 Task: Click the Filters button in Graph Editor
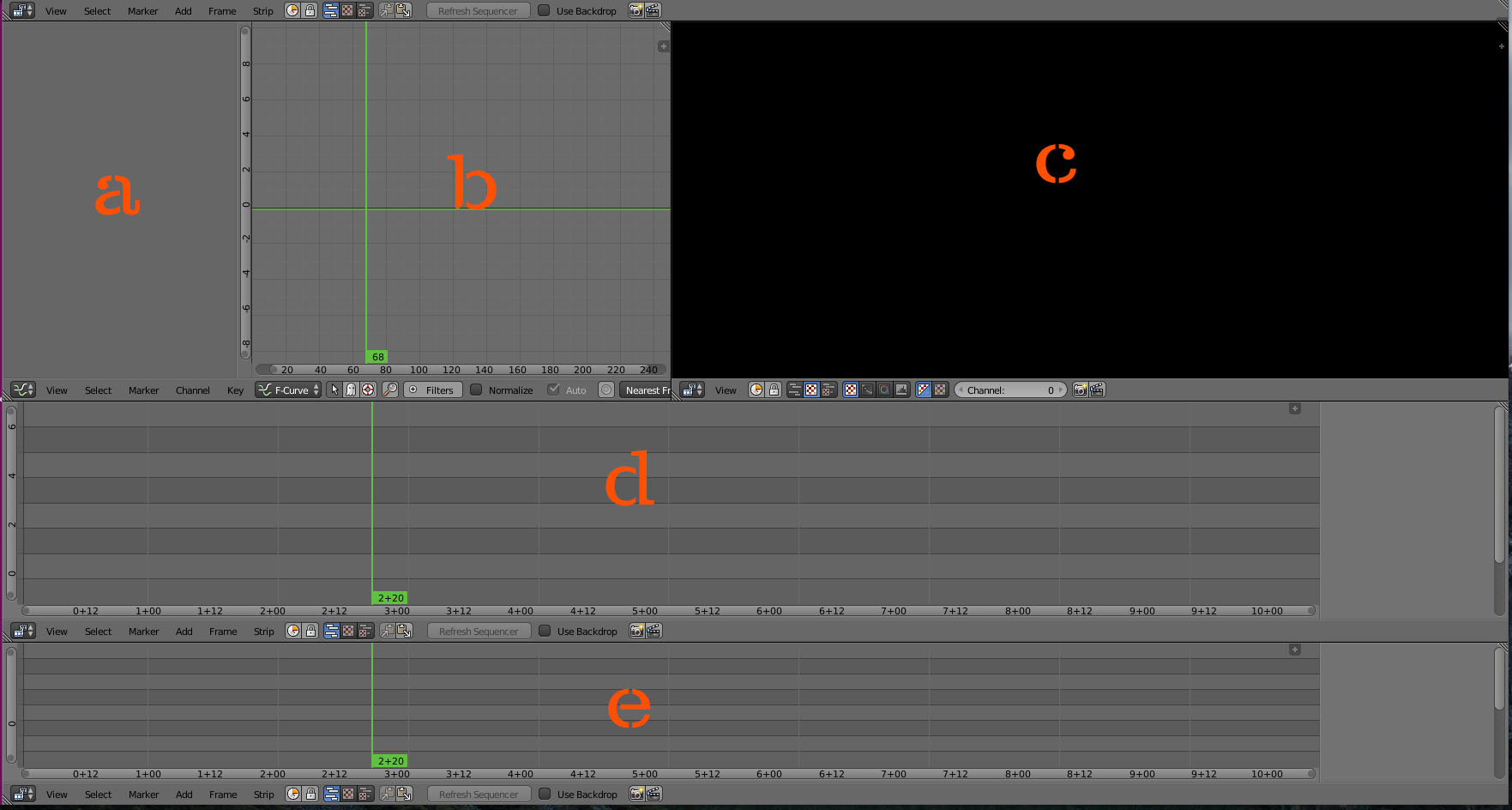point(433,390)
